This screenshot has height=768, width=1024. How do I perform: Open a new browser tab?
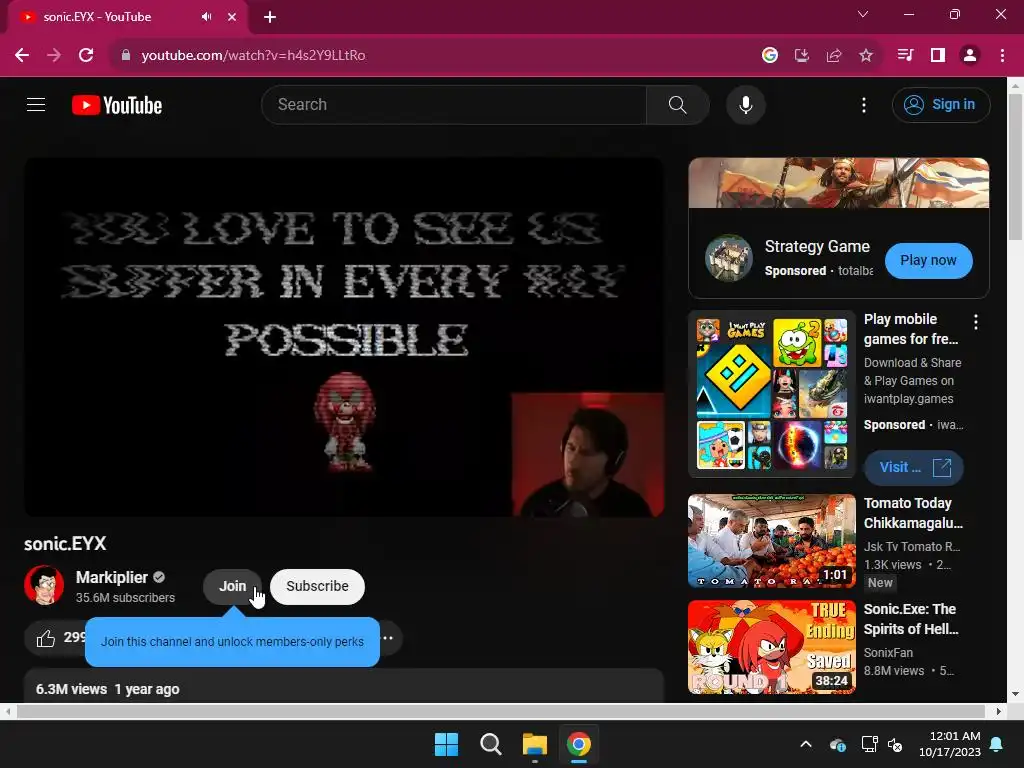coord(270,17)
